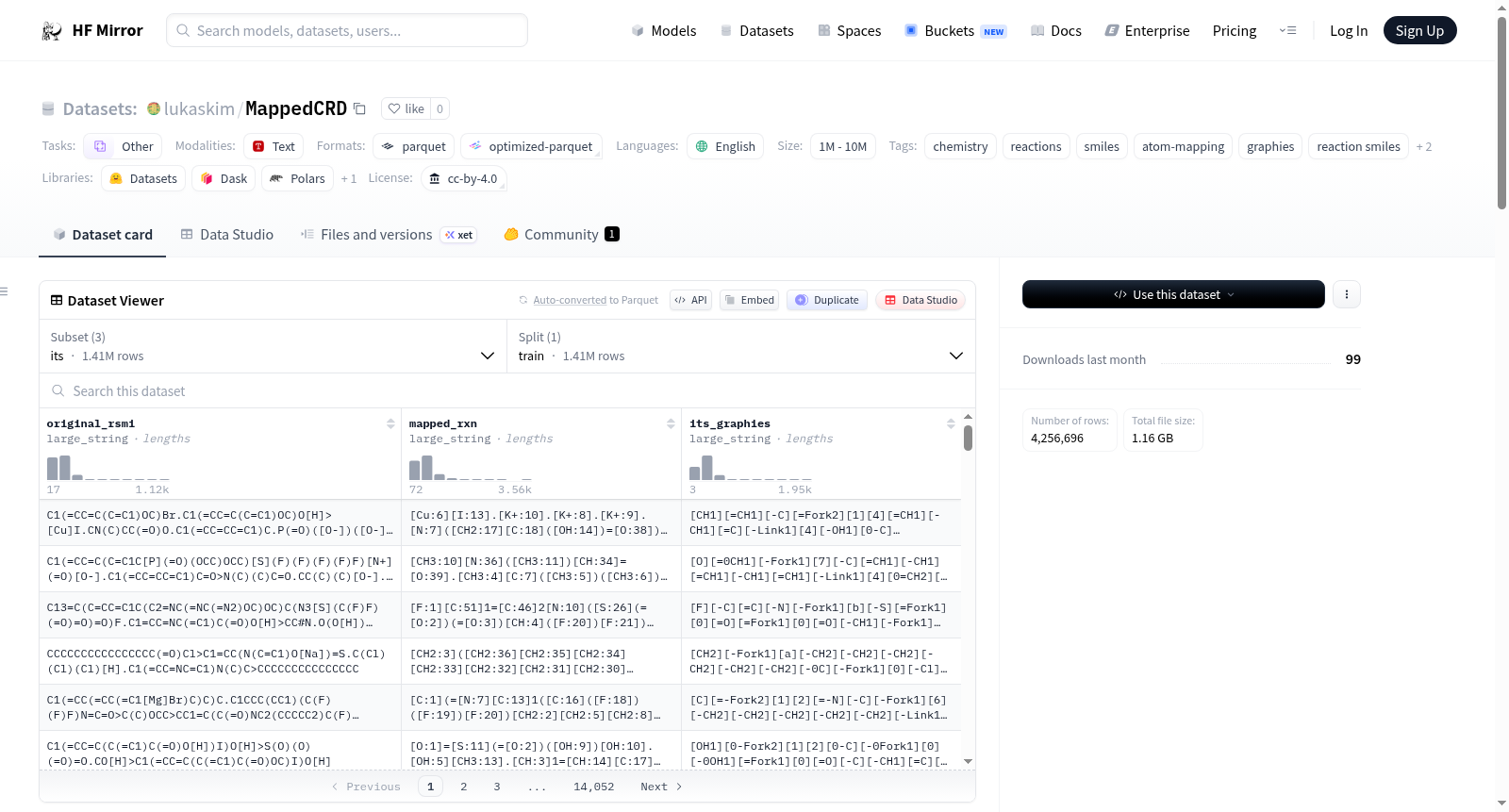The image size is (1509, 812).
Task: Open the more options three-dot menu
Action: pos(1346,294)
